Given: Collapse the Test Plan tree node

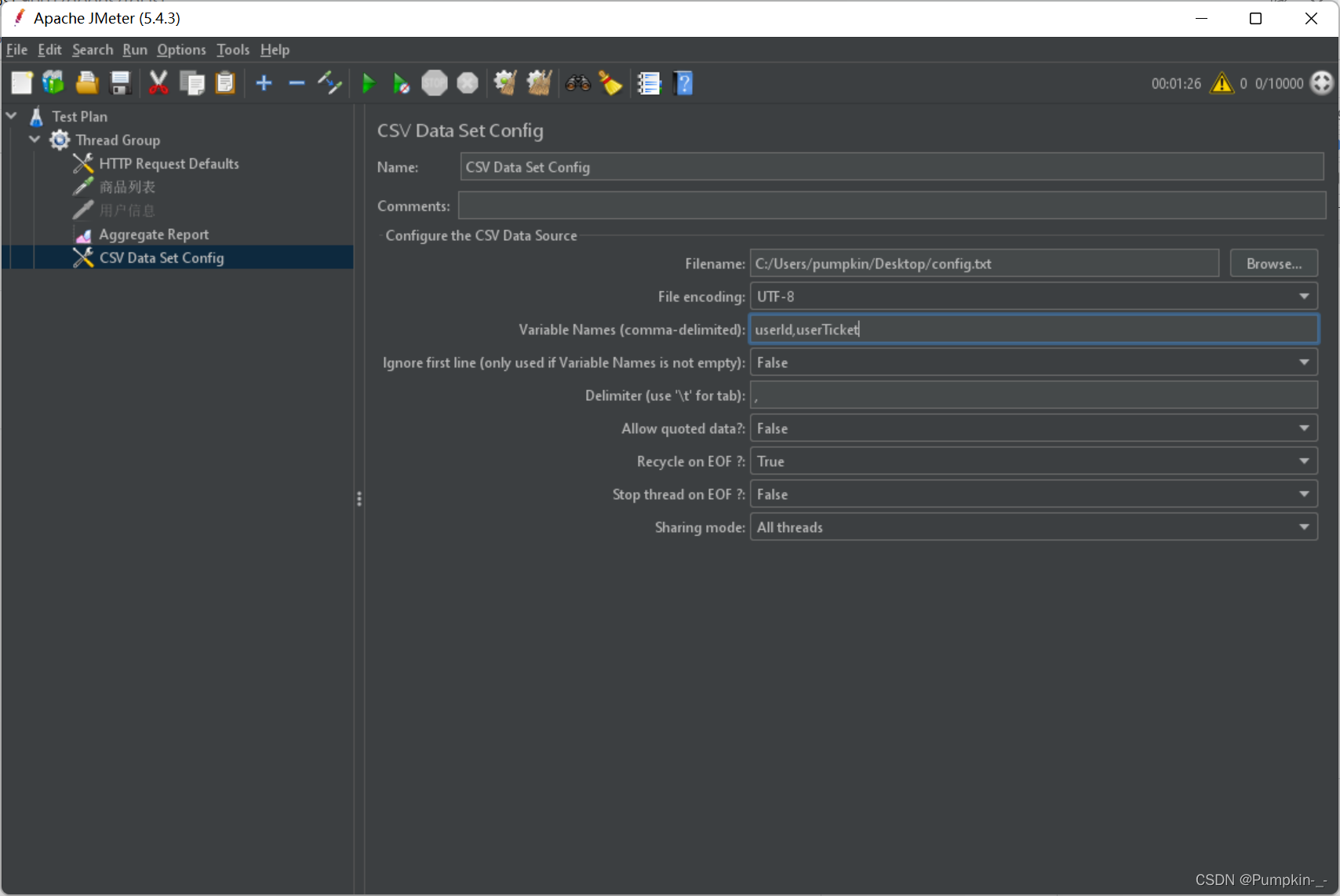Looking at the screenshot, I should [x=12, y=116].
